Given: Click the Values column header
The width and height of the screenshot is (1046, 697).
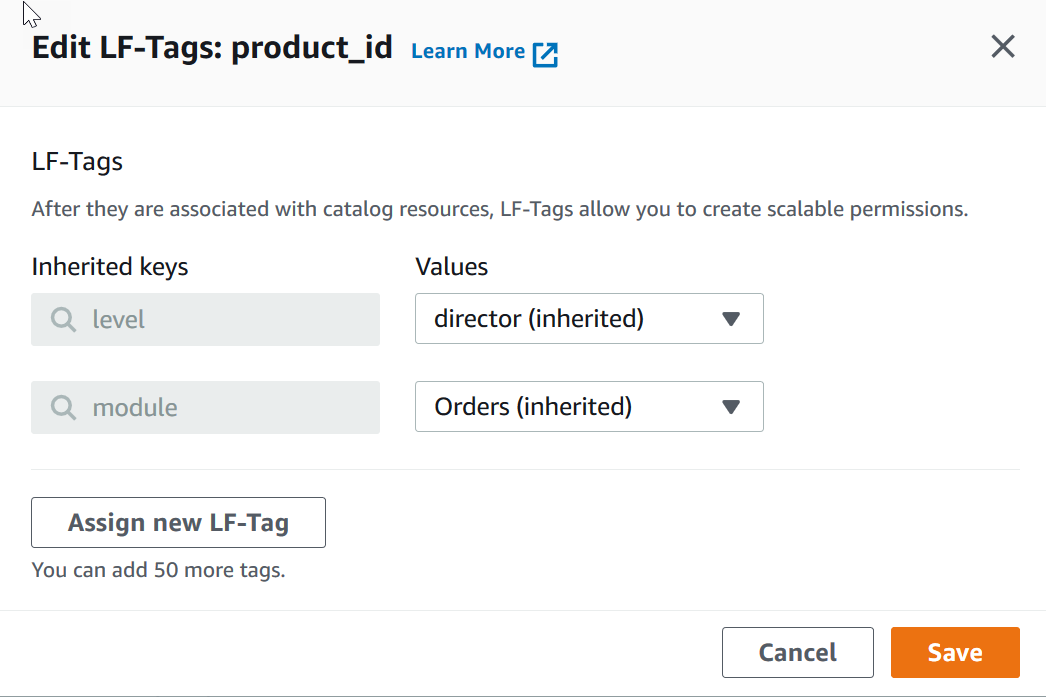Looking at the screenshot, I should (x=451, y=266).
